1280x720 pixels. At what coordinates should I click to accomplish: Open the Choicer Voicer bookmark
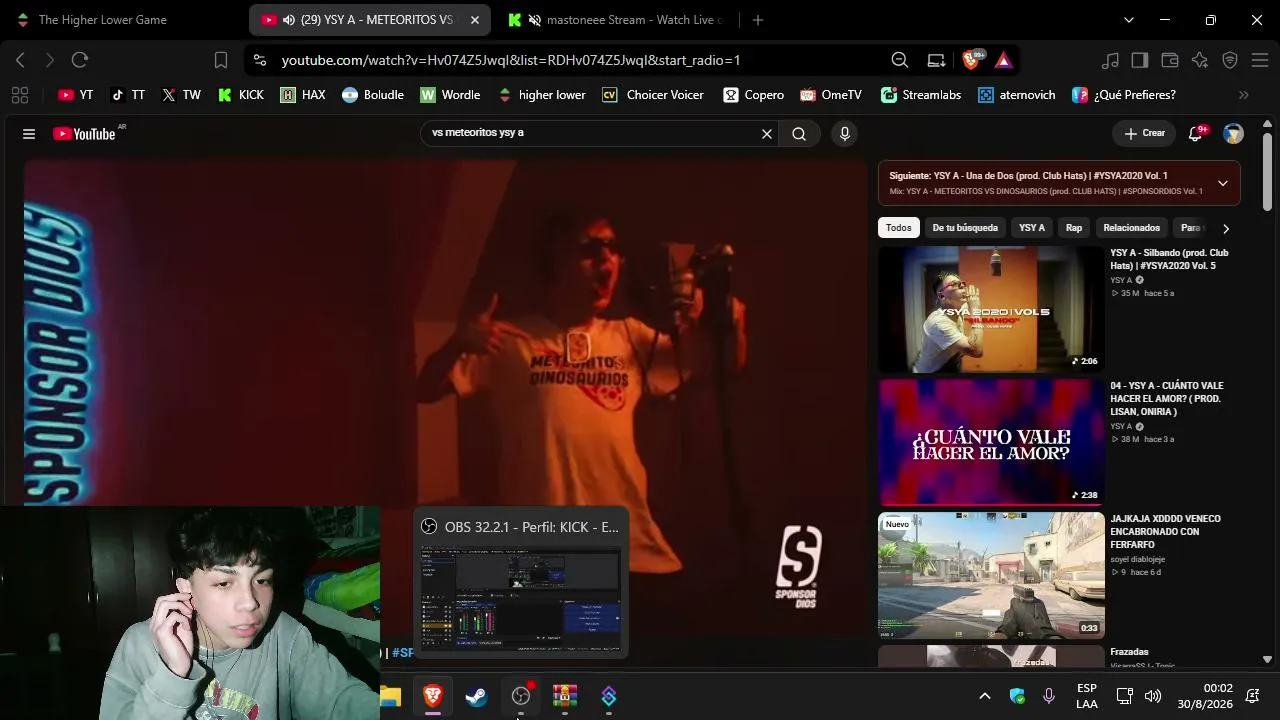coord(653,95)
